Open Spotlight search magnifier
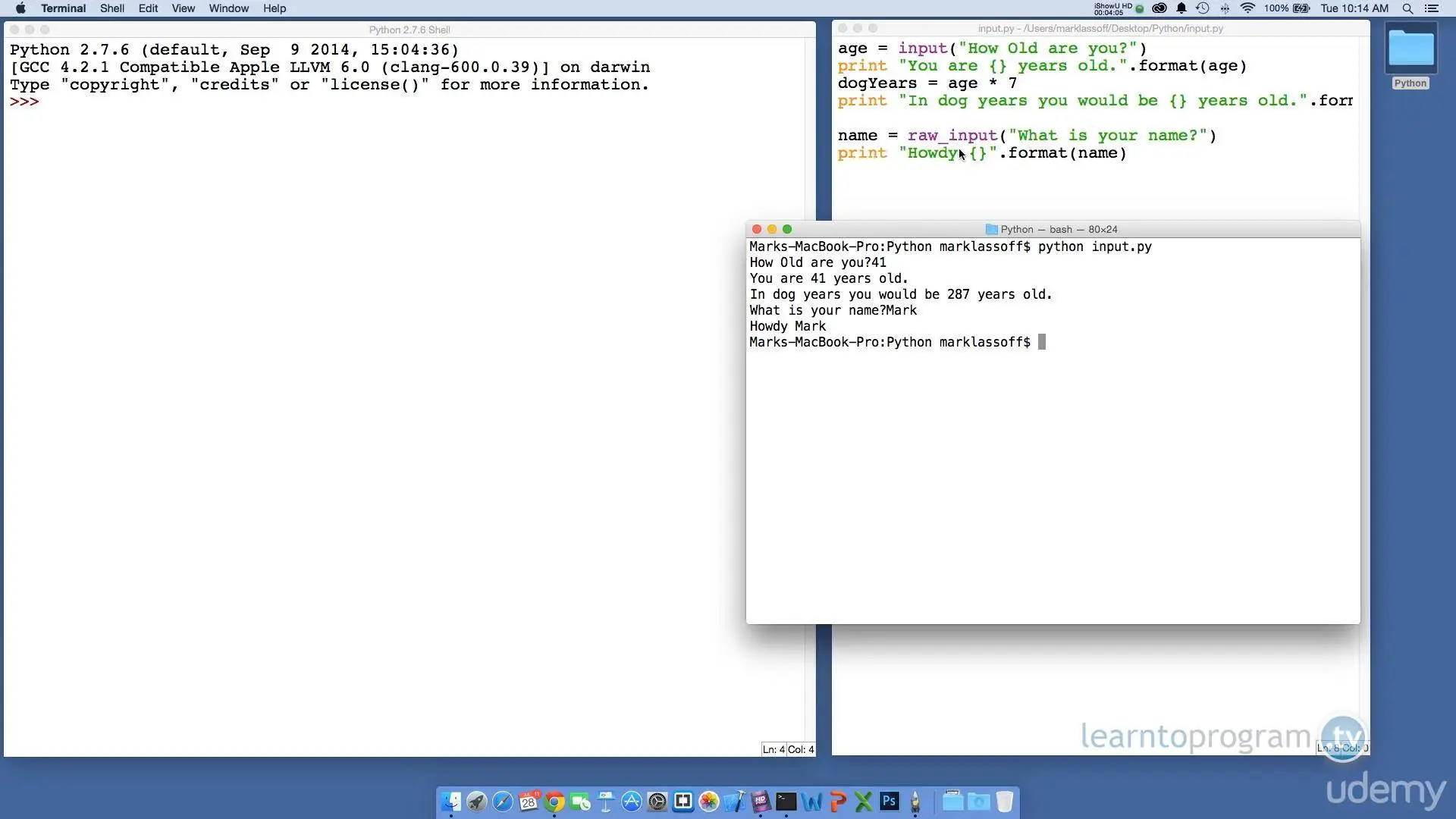The height and width of the screenshot is (819, 1456). 1407,8
